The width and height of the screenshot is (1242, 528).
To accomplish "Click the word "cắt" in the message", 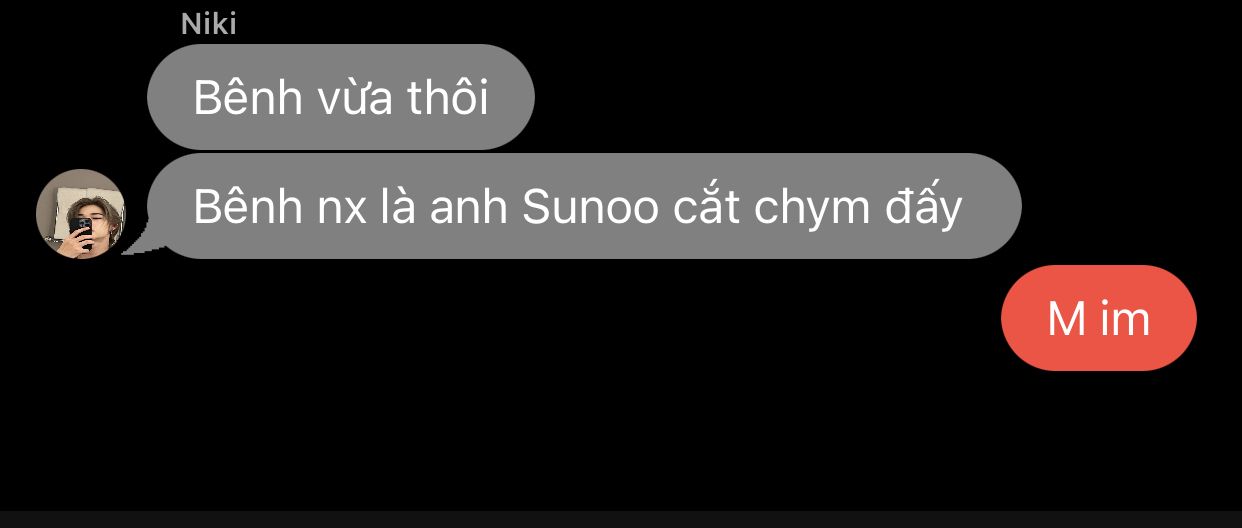I will coord(706,206).
